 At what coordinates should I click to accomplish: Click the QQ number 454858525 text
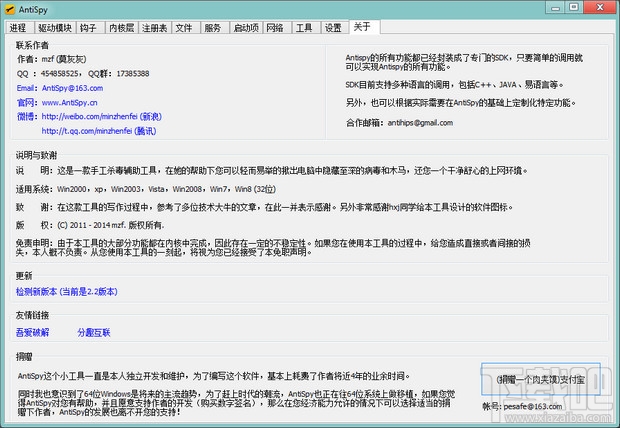coord(60,74)
